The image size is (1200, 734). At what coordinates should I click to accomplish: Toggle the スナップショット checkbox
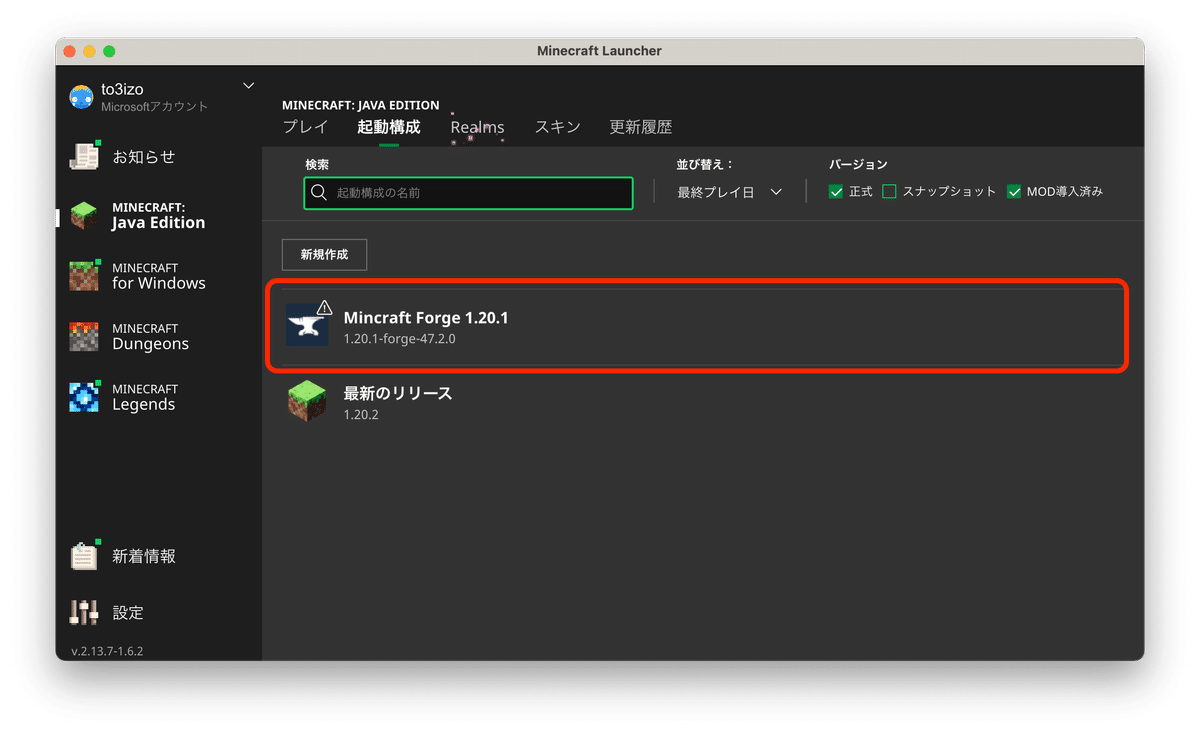889,192
